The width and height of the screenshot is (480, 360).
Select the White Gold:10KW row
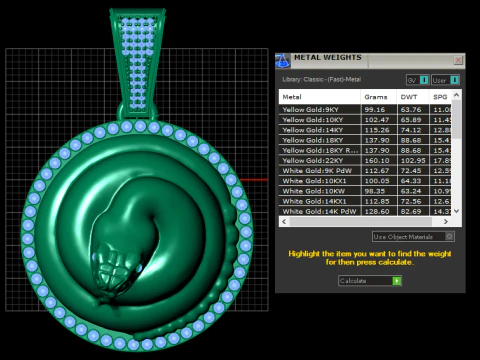tap(365, 191)
